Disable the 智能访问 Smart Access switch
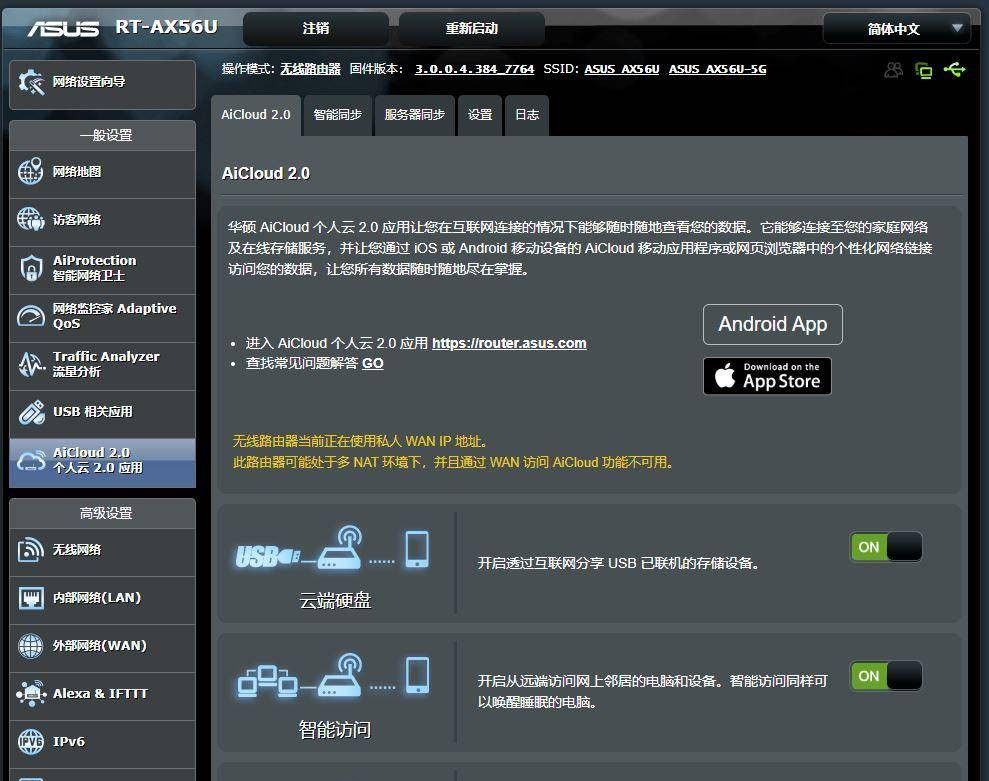The height and width of the screenshot is (781, 989). pos(886,676)
